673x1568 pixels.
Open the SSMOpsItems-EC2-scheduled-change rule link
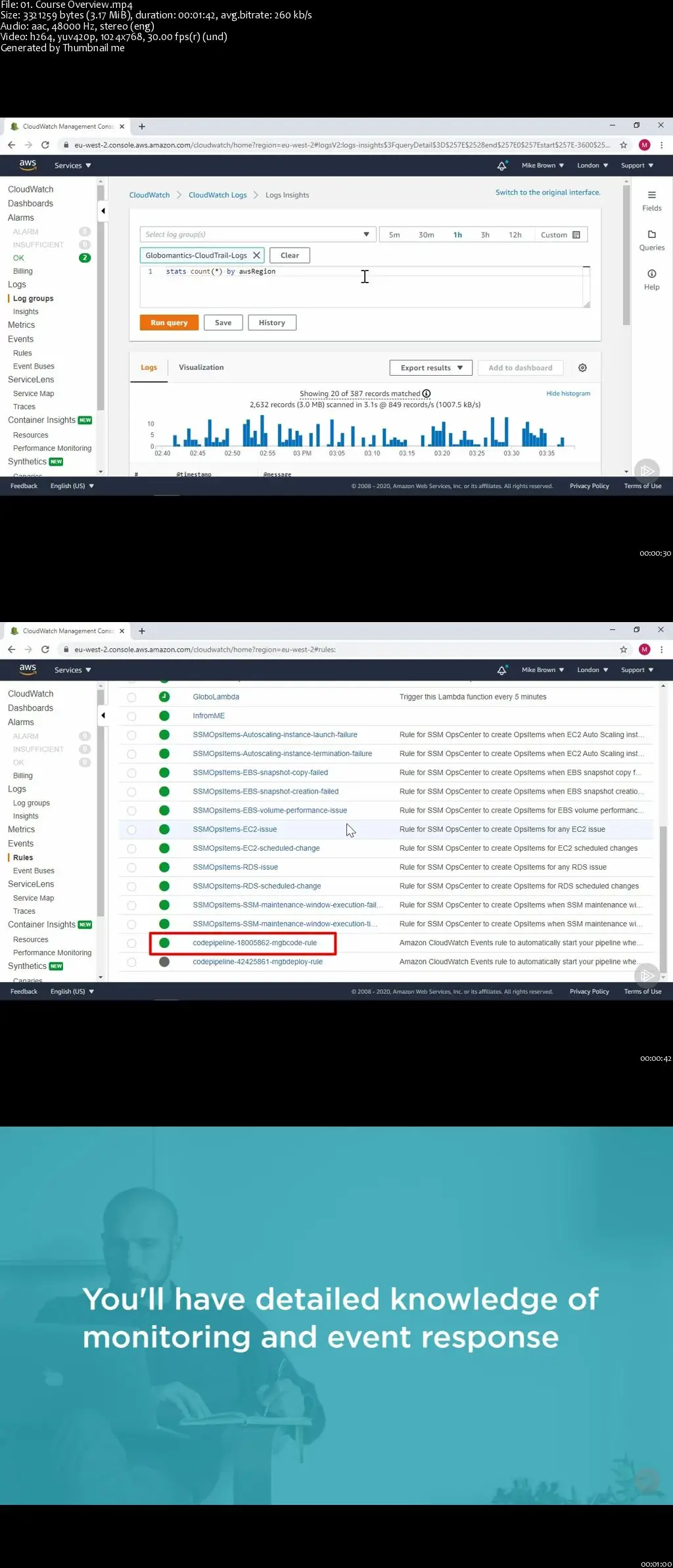256,848
